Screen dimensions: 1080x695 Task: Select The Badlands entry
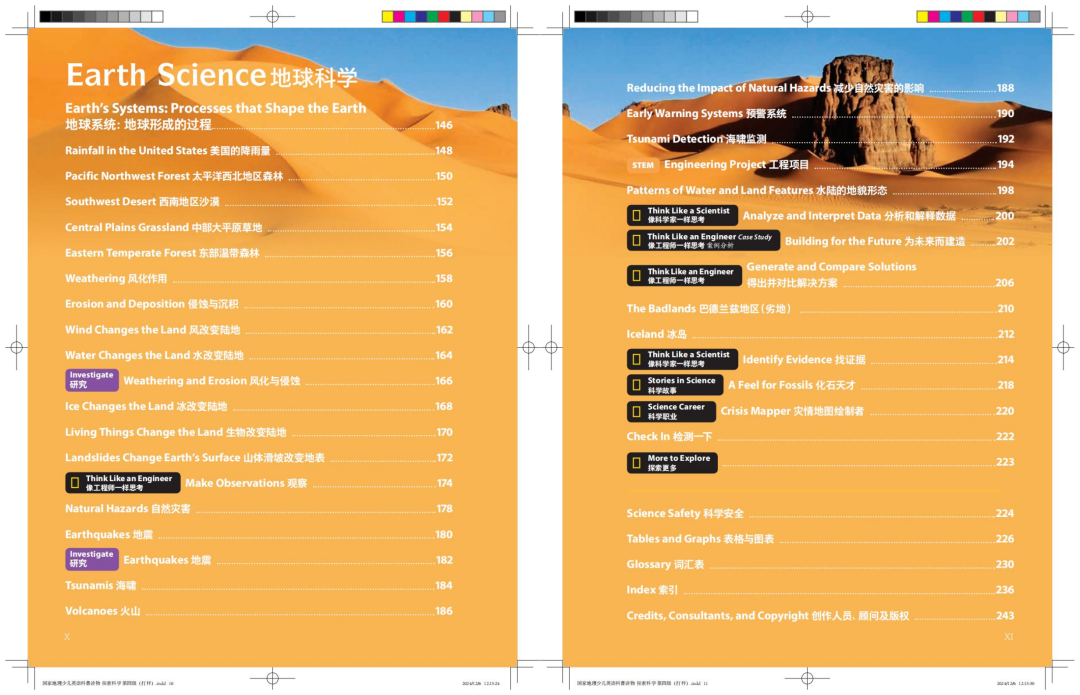click(710, 309)
